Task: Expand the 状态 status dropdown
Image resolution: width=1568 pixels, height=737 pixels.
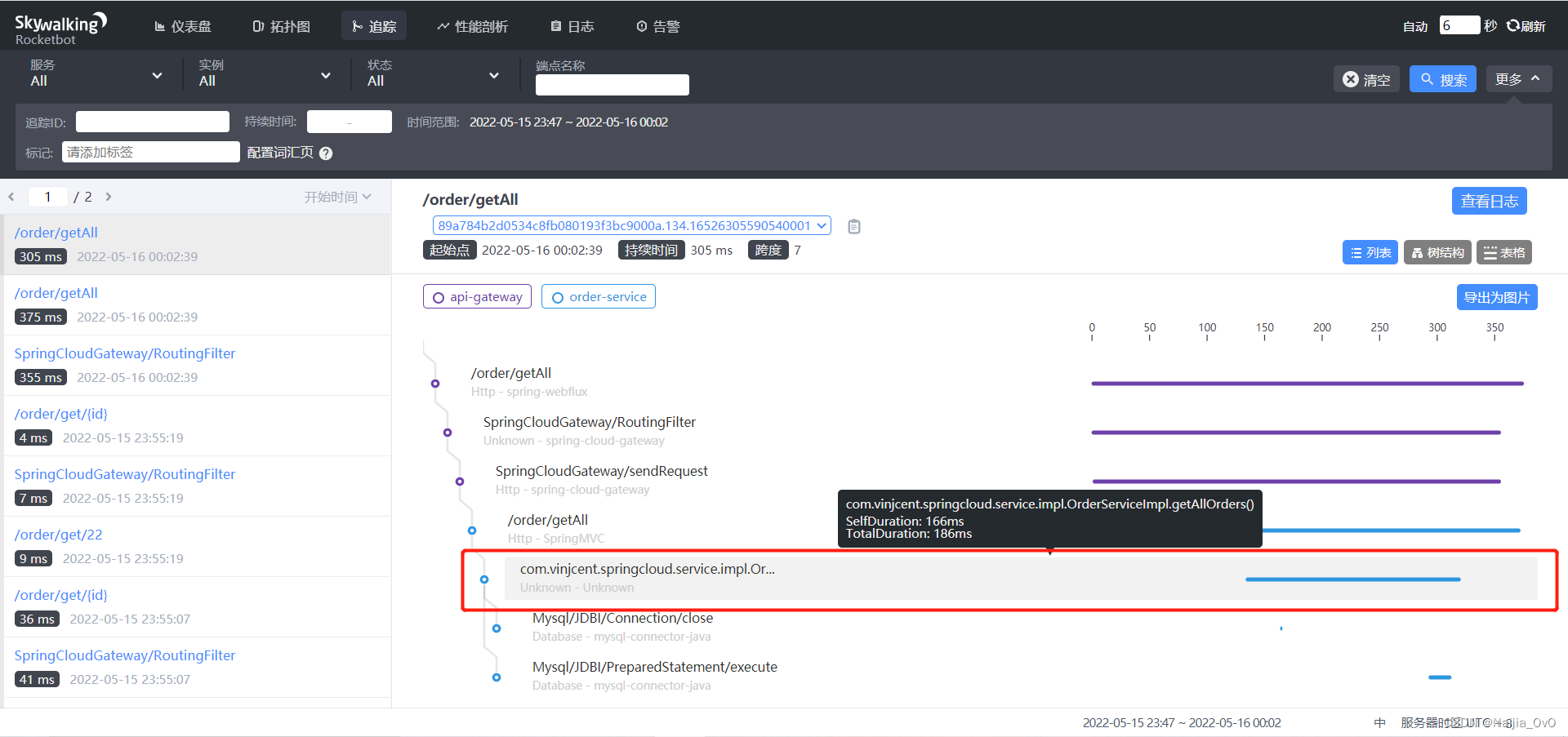Action: click(x=433, y=74)
